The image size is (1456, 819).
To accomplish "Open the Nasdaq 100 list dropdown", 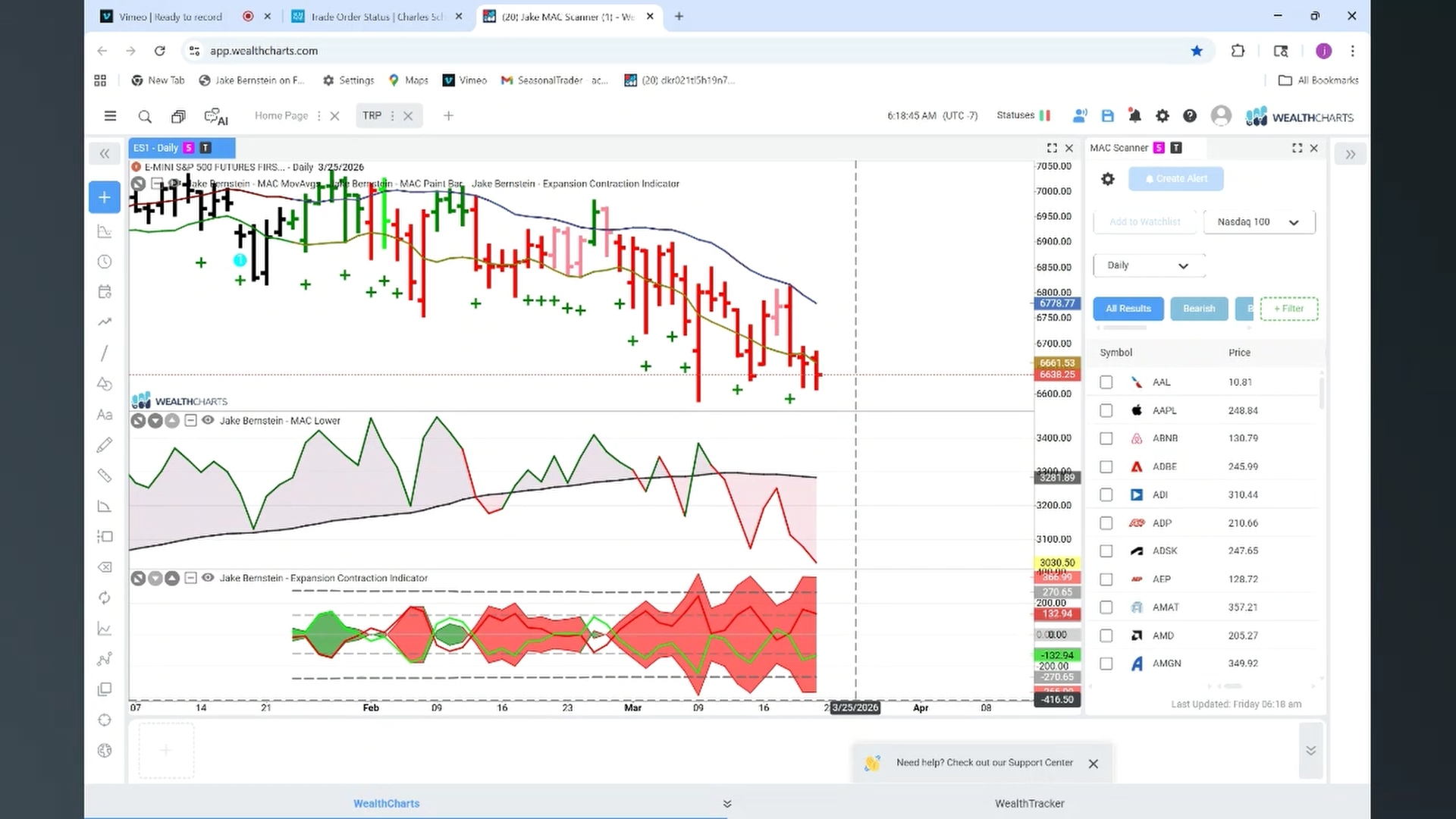I will (x=1259, y=222).
